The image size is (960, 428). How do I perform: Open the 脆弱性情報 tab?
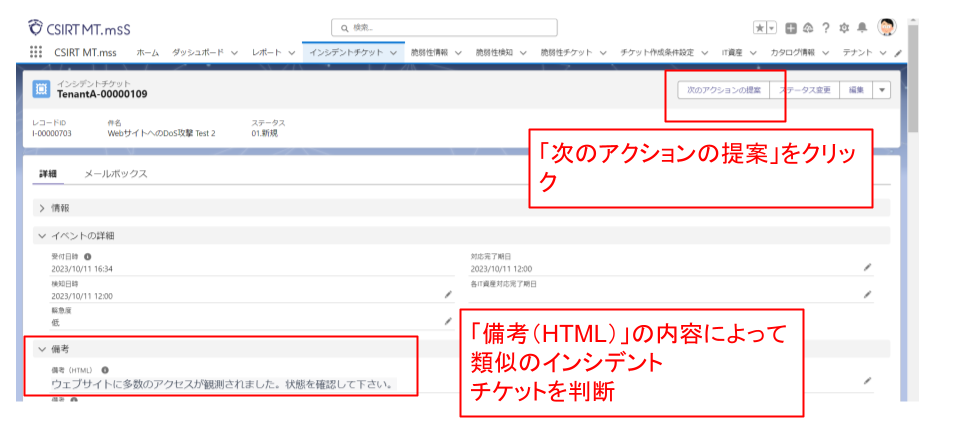[x=429, y=53]
